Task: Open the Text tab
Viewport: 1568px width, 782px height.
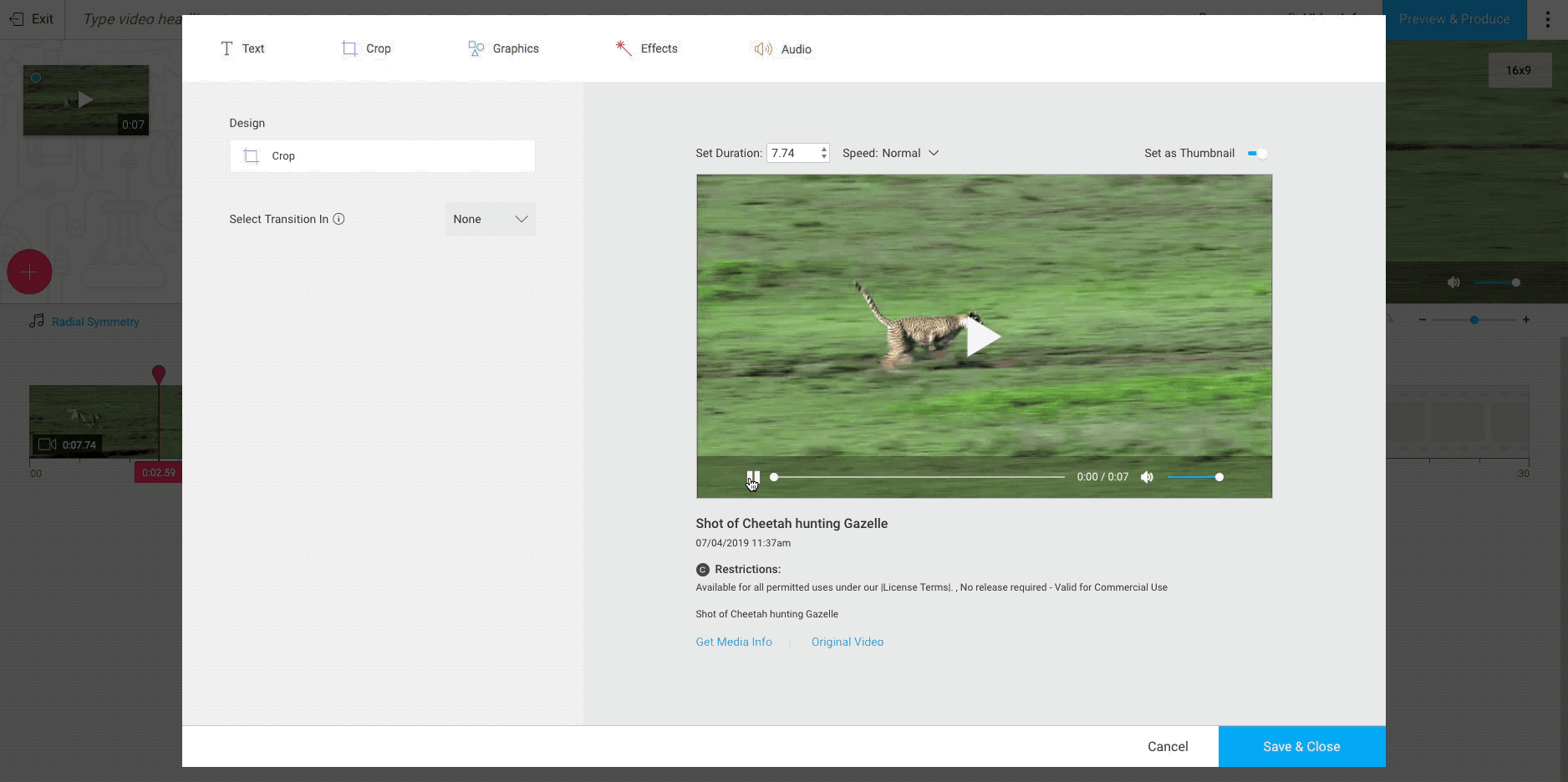Action: pos(242,48)
